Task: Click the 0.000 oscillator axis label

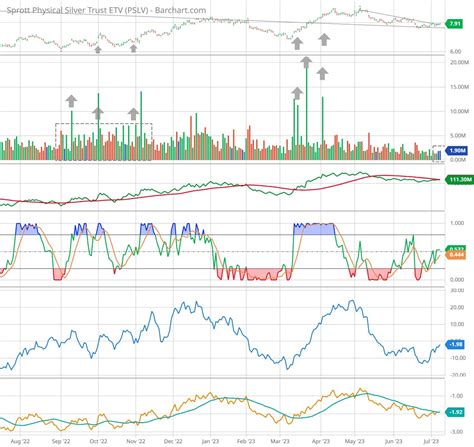Action: tap(457, 280)
